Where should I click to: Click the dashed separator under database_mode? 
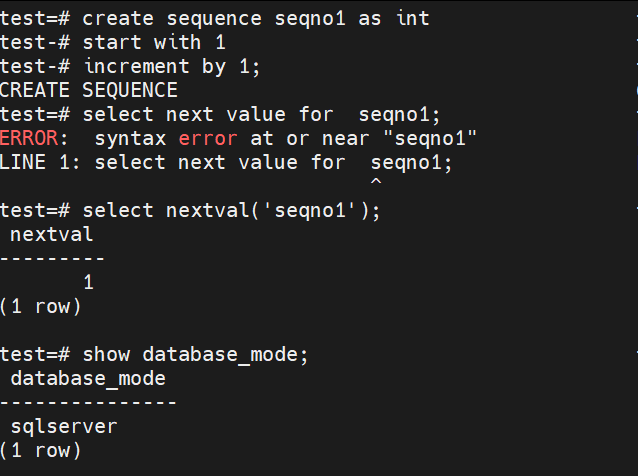[x=88, y=403]
